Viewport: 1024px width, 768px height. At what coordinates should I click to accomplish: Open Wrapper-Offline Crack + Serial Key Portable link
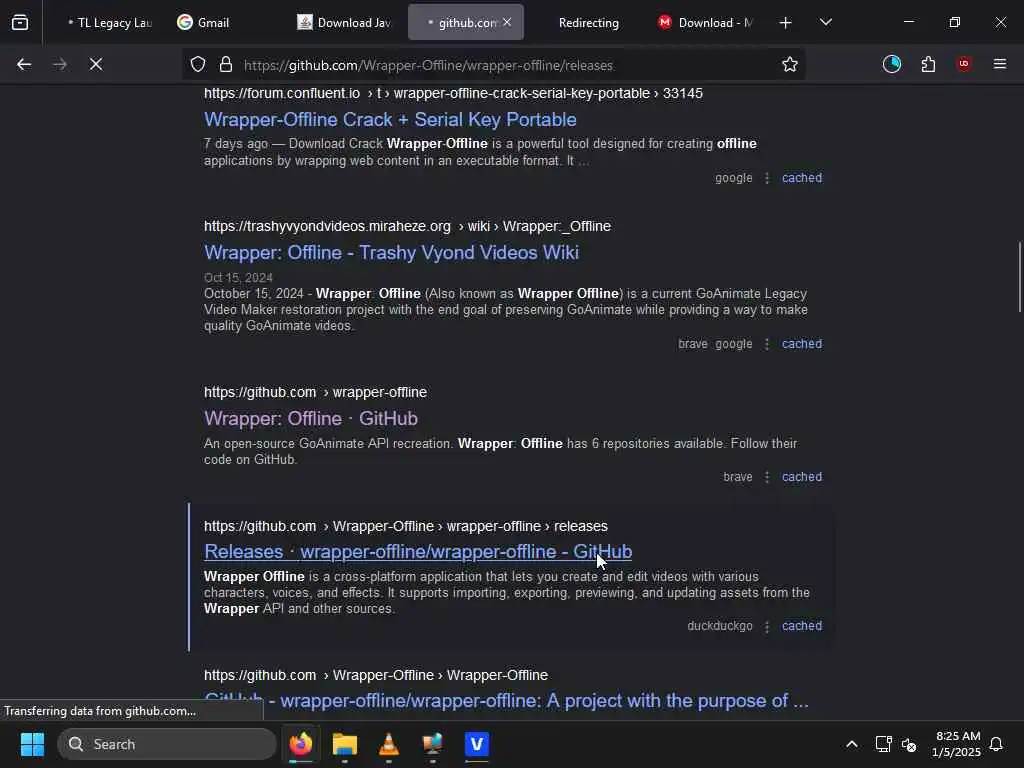pos(391,120)
